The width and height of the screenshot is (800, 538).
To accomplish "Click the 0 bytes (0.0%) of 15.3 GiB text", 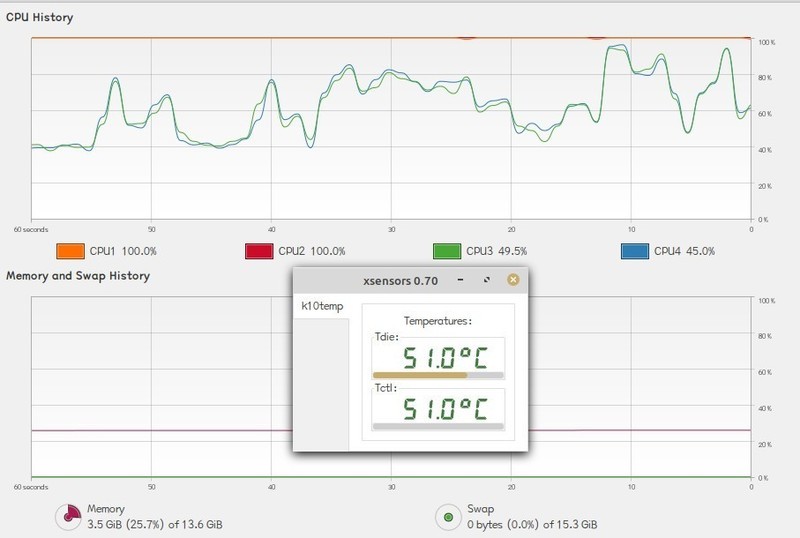I will pyautogui.click(x=532, y=524).
